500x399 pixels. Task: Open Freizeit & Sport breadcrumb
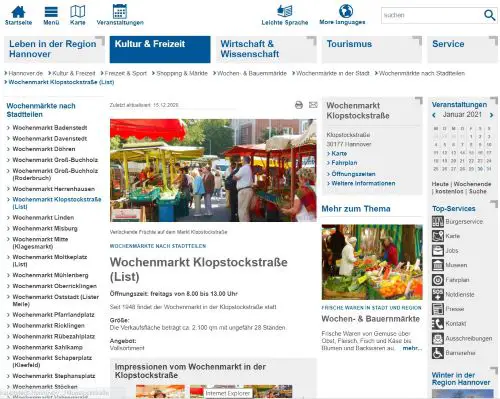pyautogui.click(x=125, y=73)
